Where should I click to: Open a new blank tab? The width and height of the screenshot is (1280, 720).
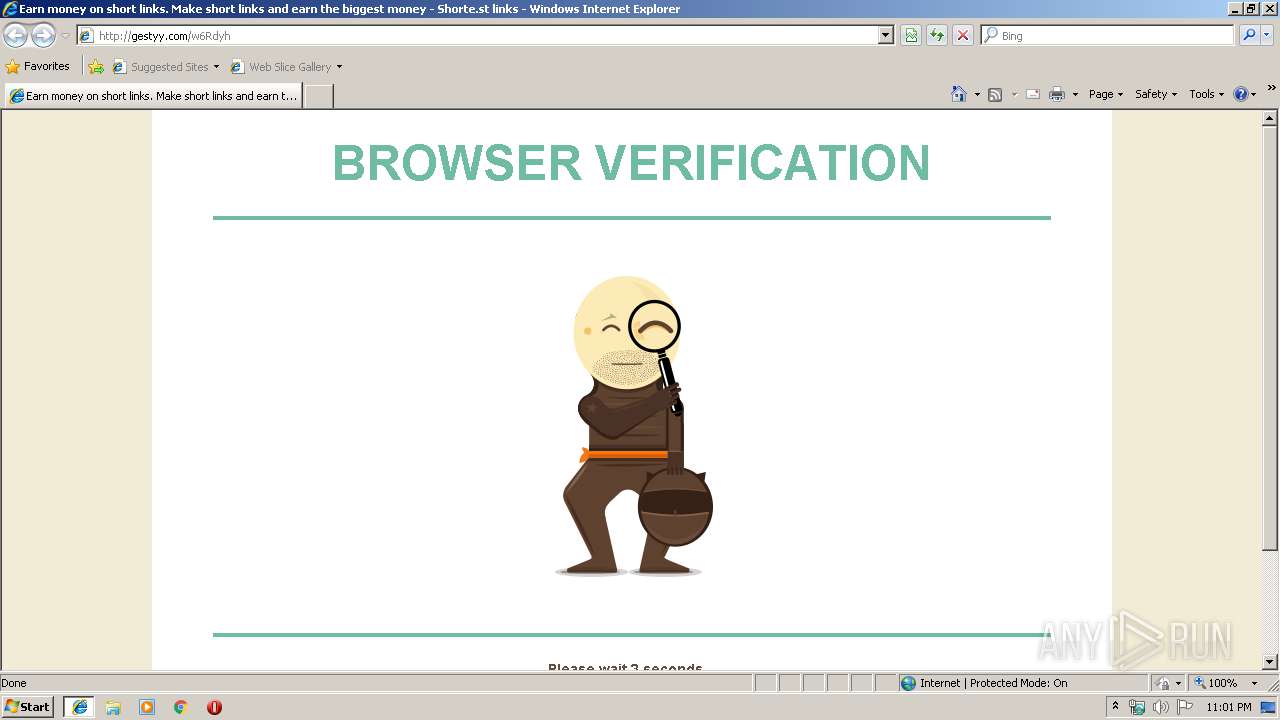pyautogui.click(x=318, y=96)
